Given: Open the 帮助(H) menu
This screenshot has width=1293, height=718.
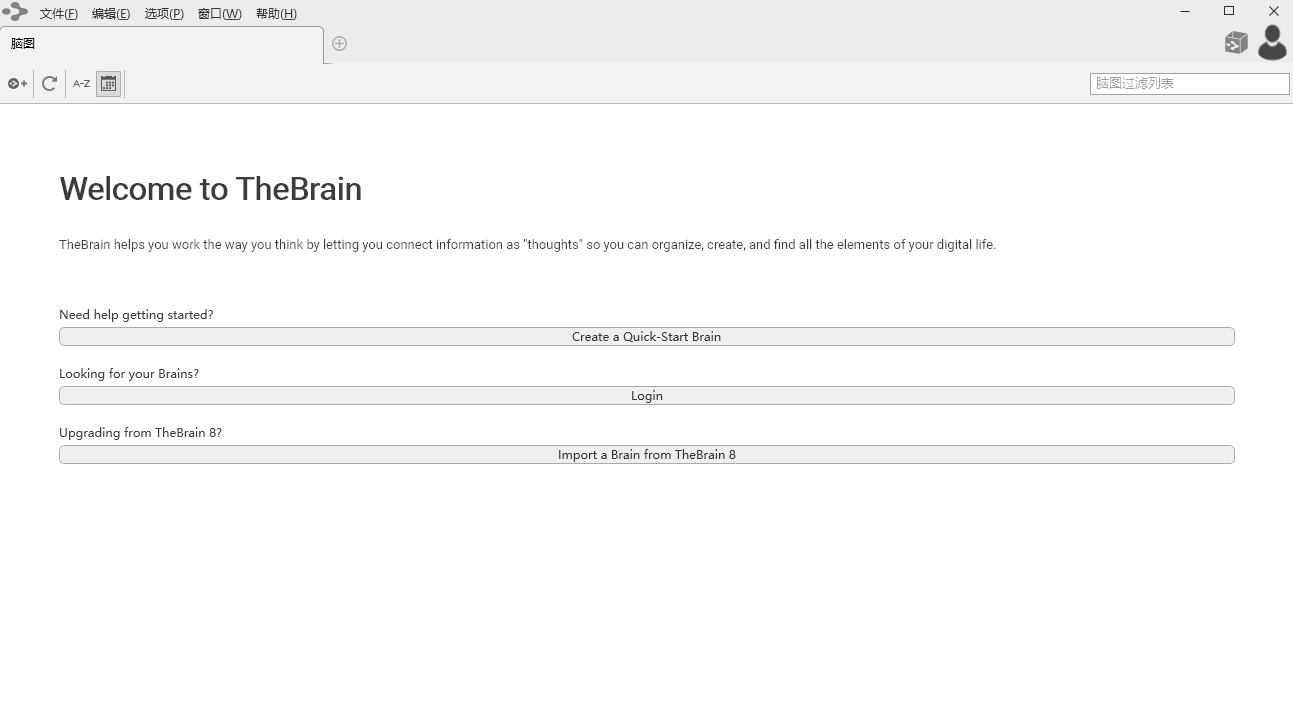Looking at the screenshot, I should click(276, 14).
